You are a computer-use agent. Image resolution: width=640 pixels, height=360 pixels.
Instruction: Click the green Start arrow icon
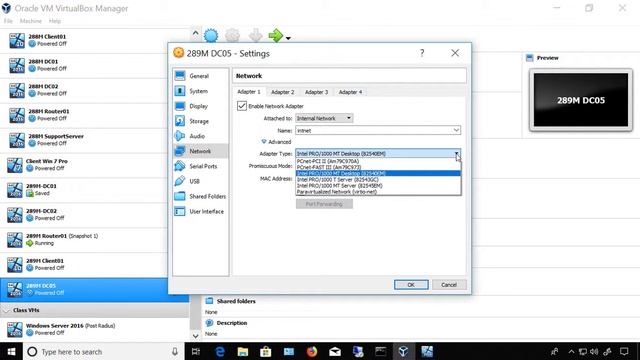276,36
